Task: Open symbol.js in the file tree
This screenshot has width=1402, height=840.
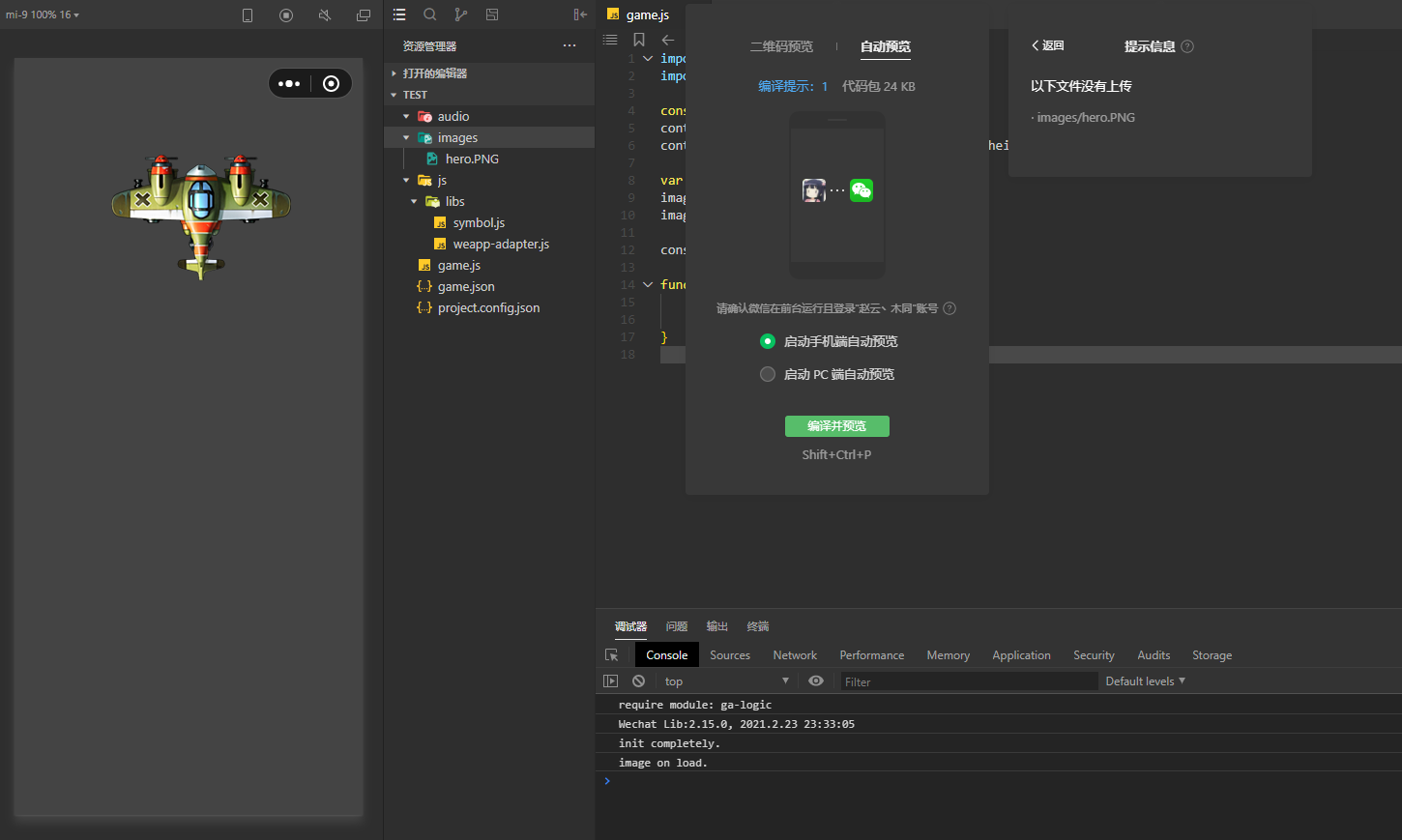Action: coord(479,222)
